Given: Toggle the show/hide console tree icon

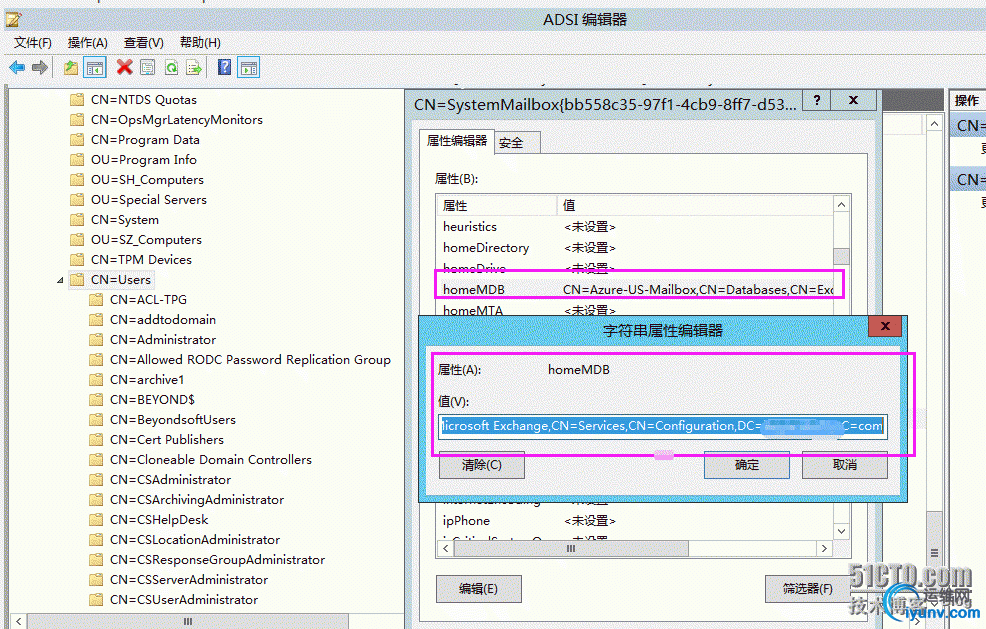Looking at the screenshot, I should pos(95,67).
